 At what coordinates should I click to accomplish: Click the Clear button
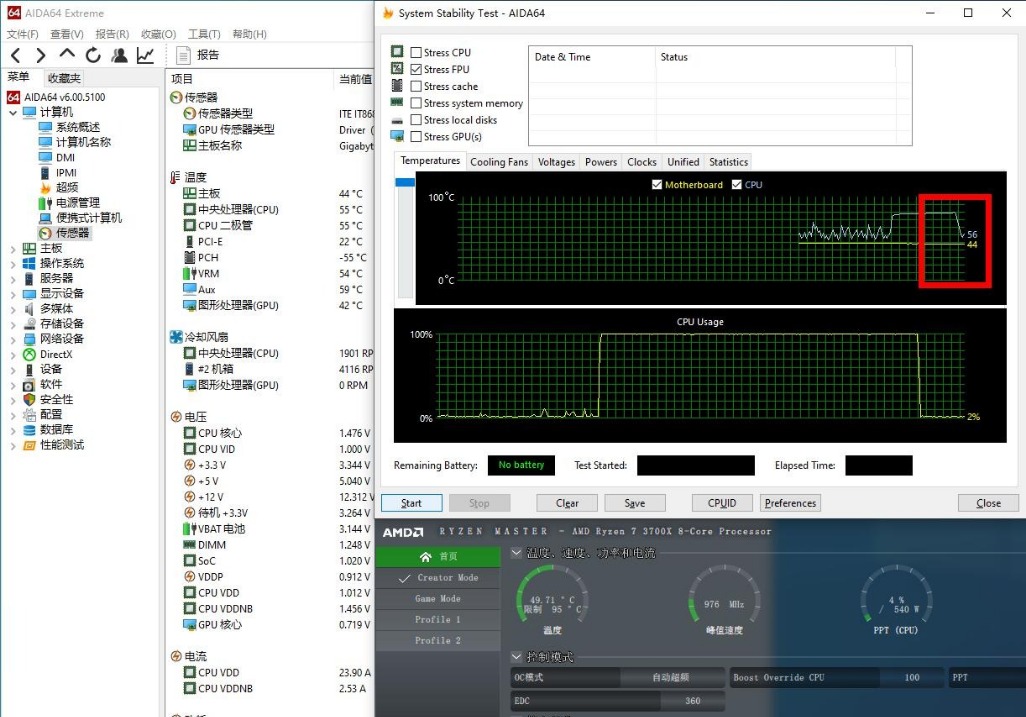pos(567,503)
